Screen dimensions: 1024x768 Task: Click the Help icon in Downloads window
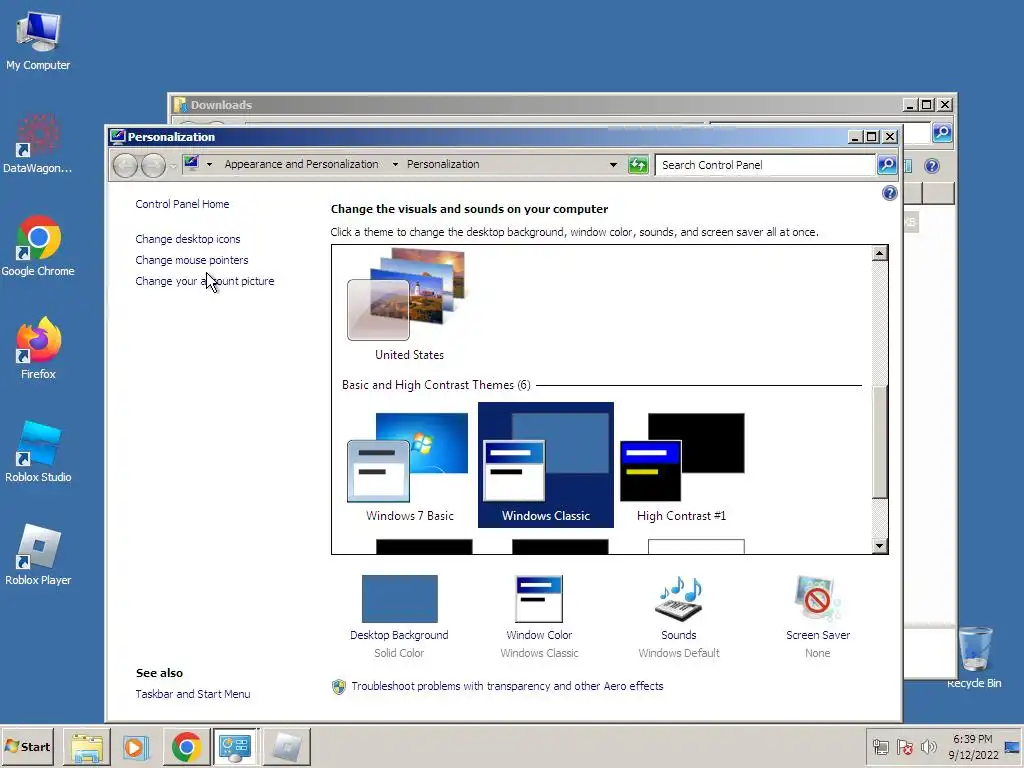tap(932, 166)
